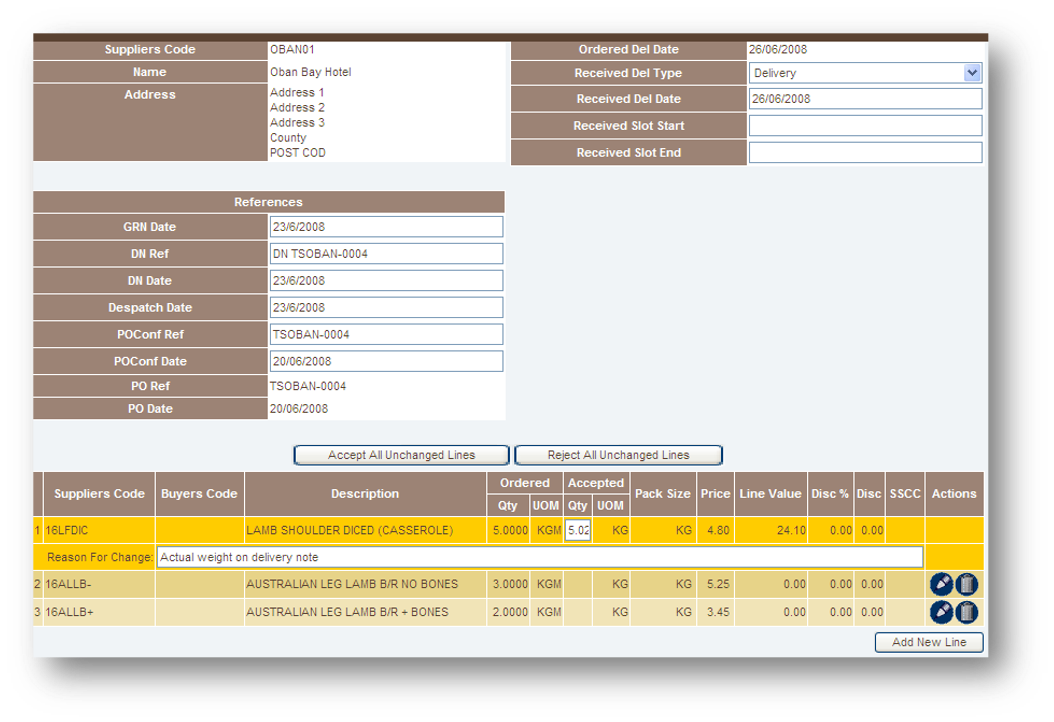This screenshot has width=1054, height=722.
Task: Click the 16ALLB+ supplier code cell
Action: [x=99, y=612]
